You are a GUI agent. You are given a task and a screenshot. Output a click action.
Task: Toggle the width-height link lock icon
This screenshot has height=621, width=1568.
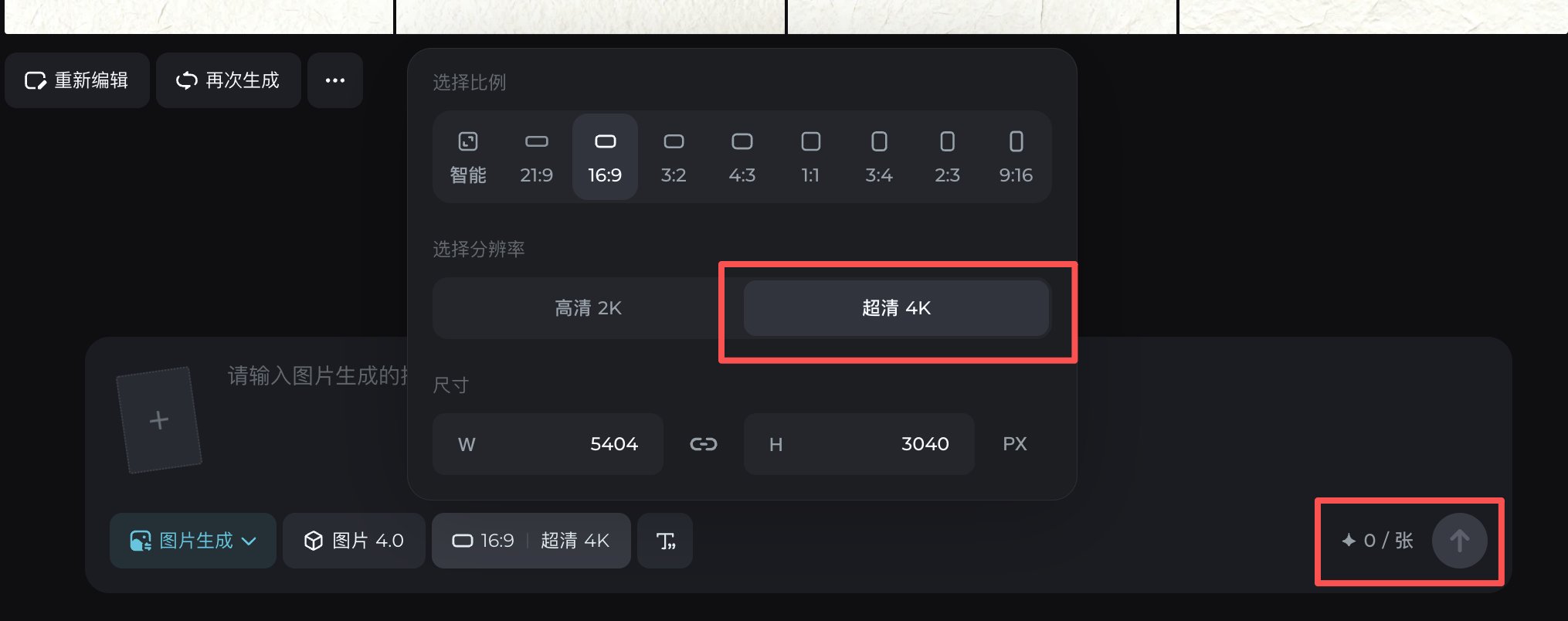(x=703, y=444)
